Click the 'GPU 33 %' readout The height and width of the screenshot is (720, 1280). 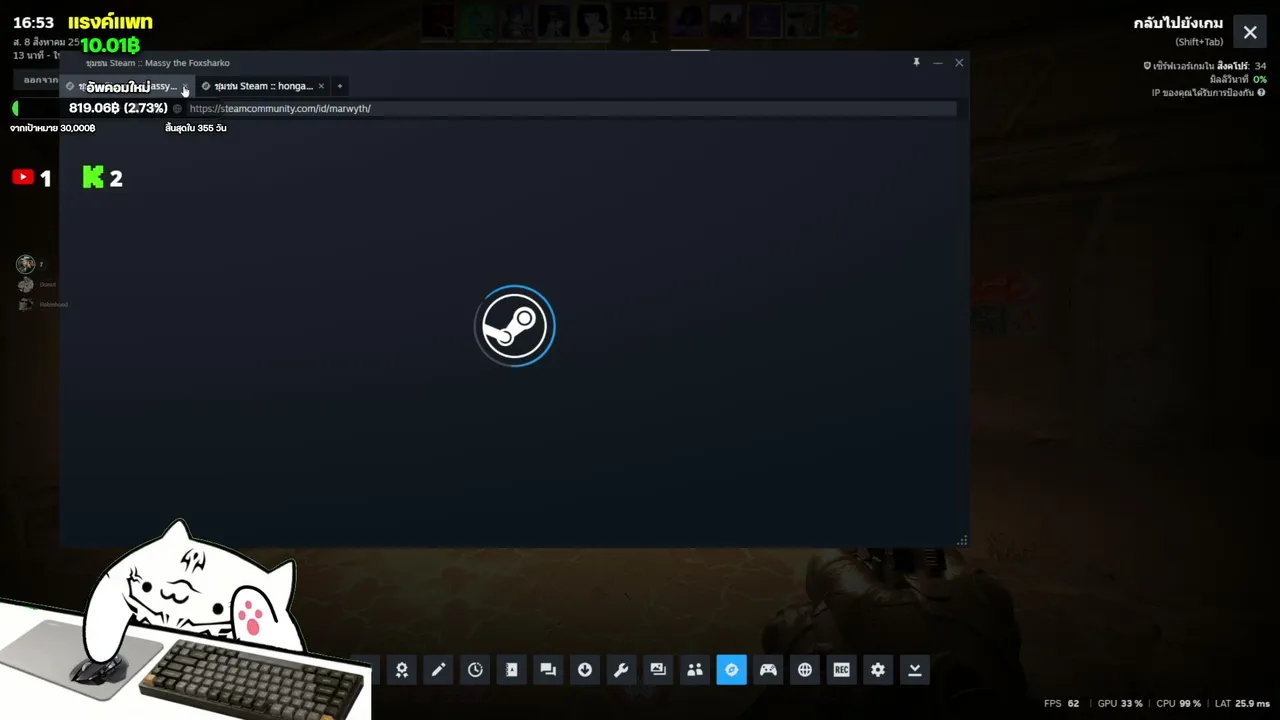(1120, 703)
